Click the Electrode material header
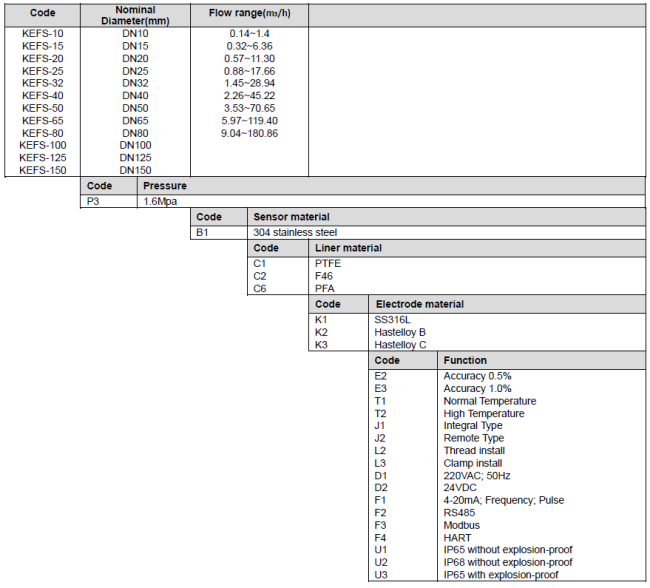The image size is (650, 588). [x=419, y=304]
